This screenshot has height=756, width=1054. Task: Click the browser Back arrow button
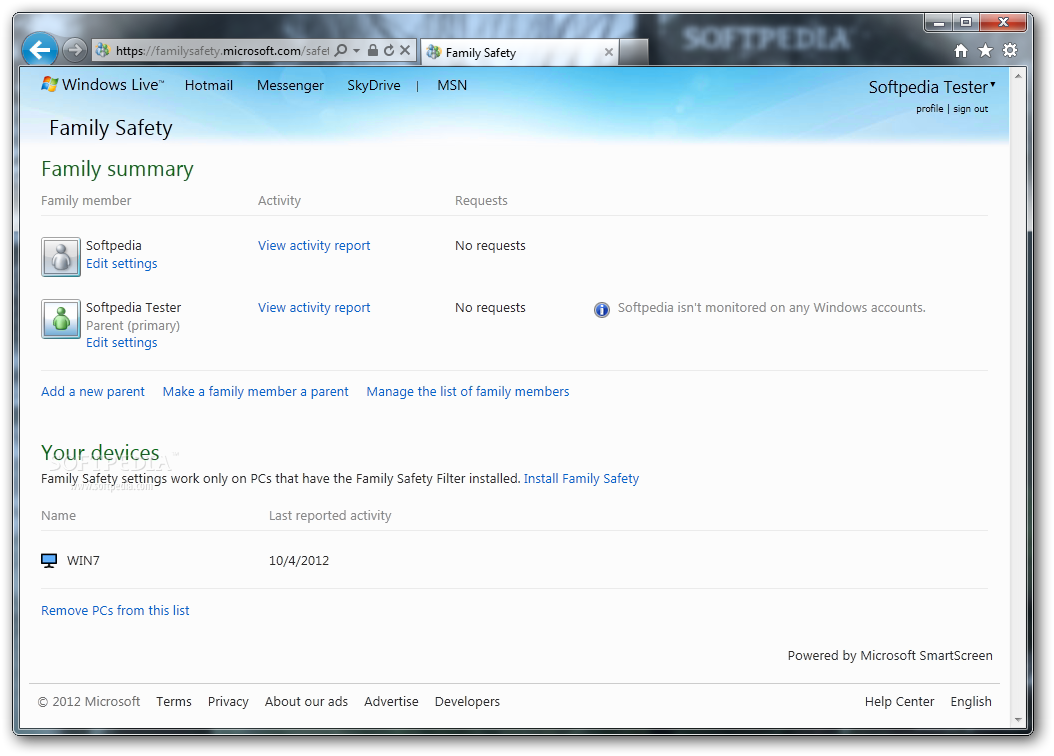click(40, 50)
